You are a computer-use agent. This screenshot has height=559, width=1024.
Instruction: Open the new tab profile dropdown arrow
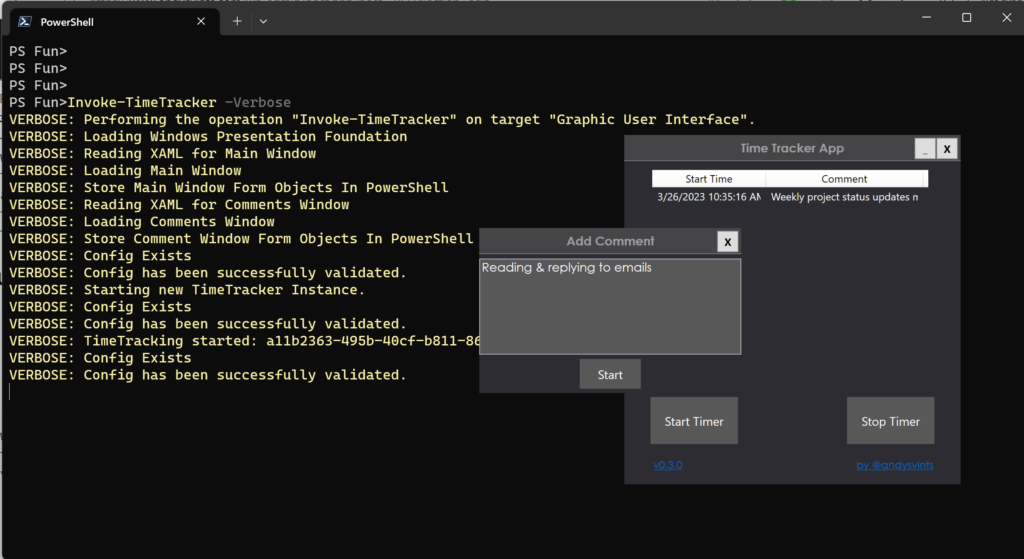click(x=263, y=22)
